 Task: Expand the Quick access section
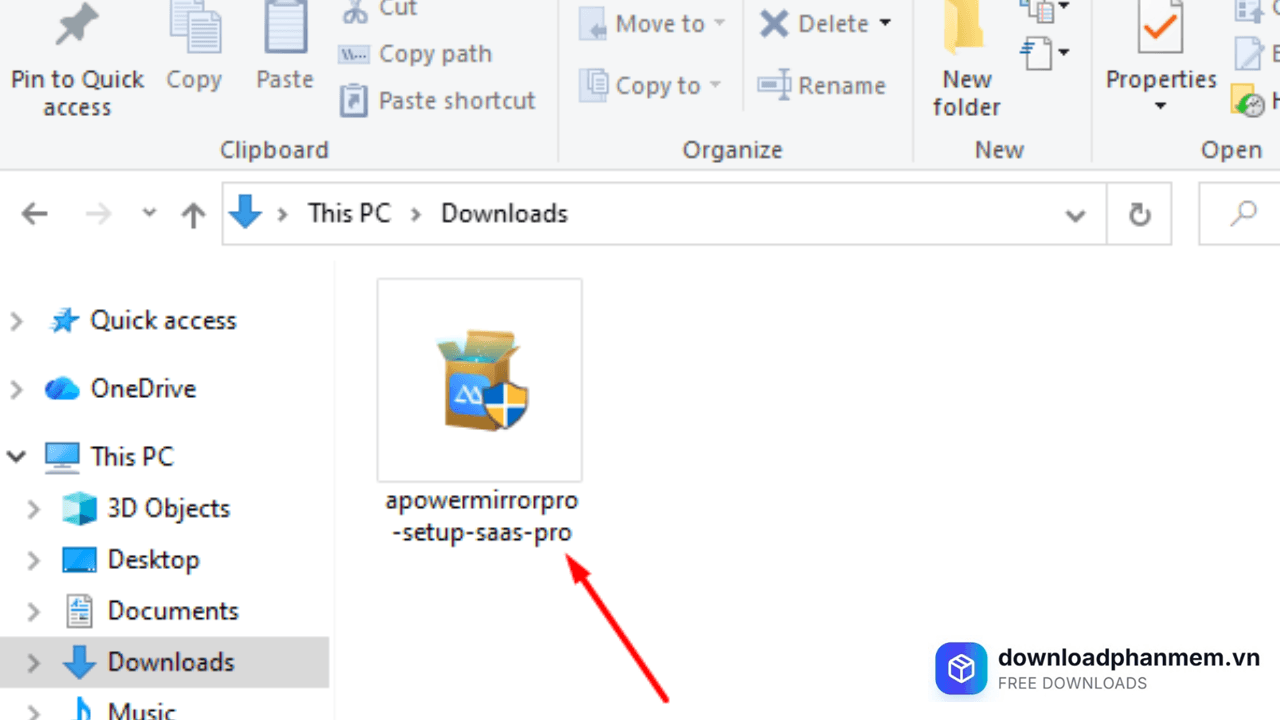[16, 321]
